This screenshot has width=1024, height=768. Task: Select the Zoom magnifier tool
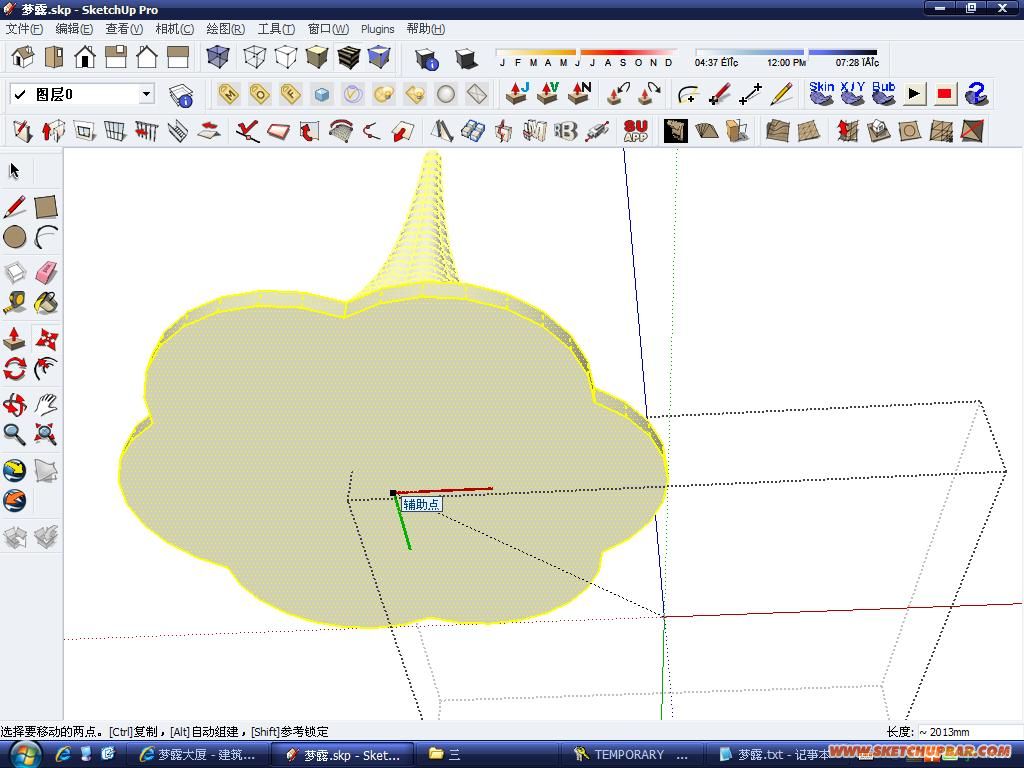tap(14, 434)
